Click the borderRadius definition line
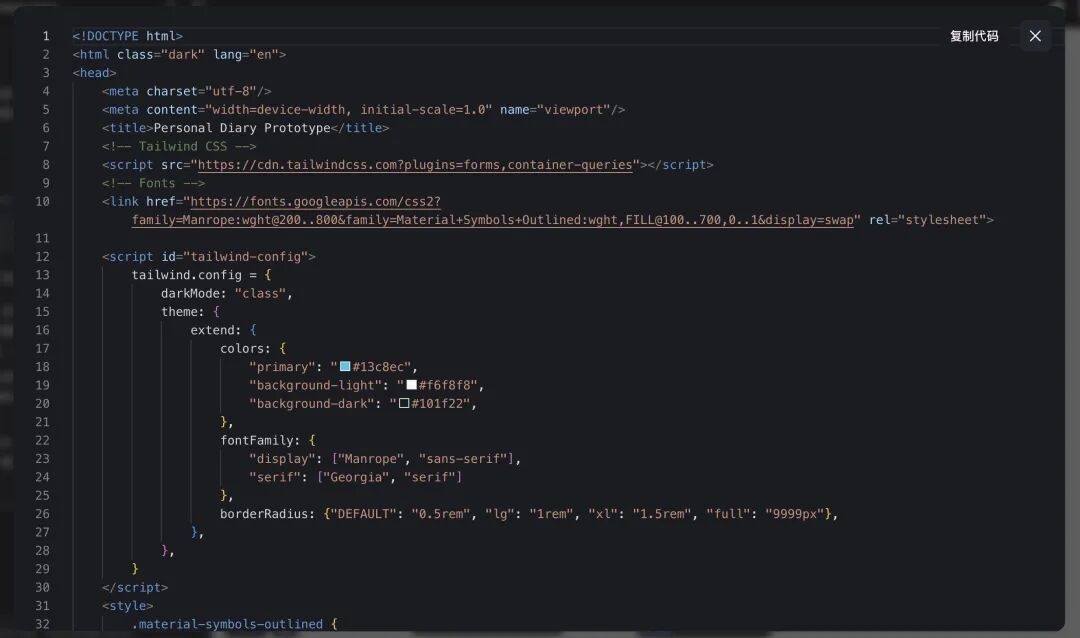The image size is (1080, 638). (x=529, y=513)
